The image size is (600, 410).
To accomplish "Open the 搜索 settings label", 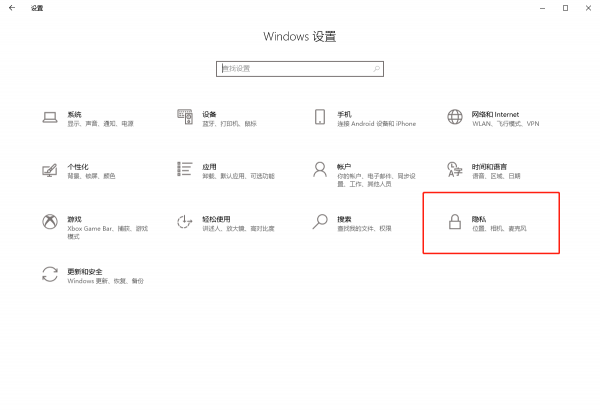I will click(344, 219).
